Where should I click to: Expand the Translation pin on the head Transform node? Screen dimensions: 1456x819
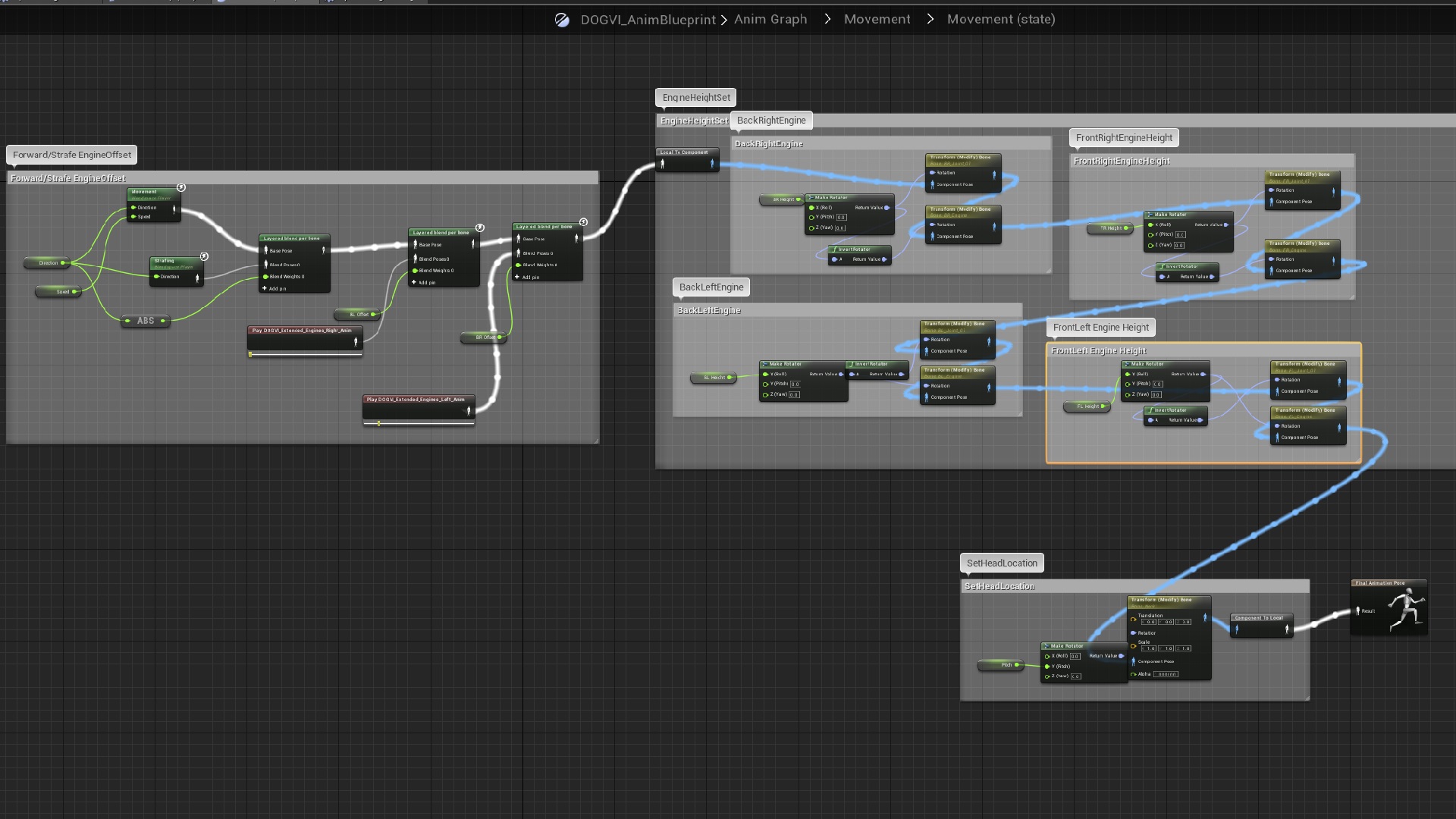point(1133,620)
